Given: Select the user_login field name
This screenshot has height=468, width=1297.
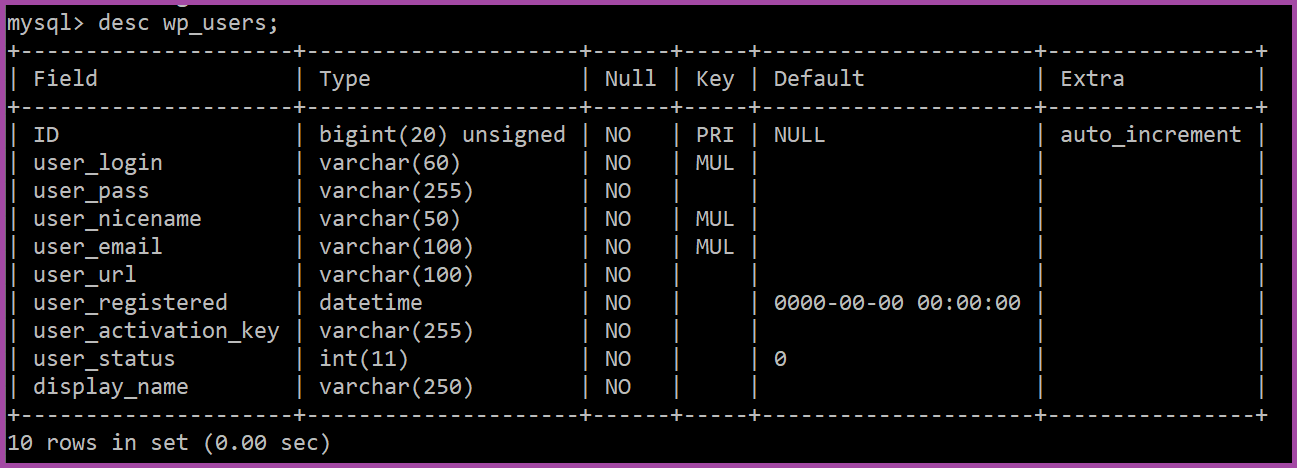Looking at the screenshot, I should [x=98, y=163].
